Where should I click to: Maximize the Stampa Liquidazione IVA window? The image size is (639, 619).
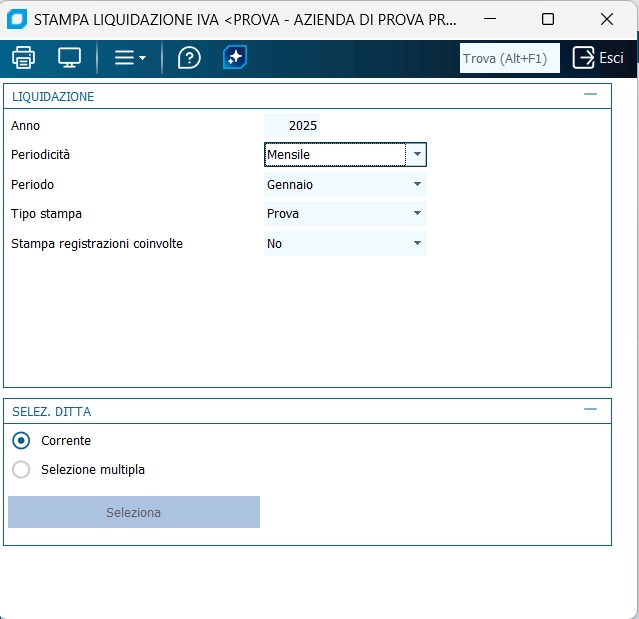pos(548,19)
